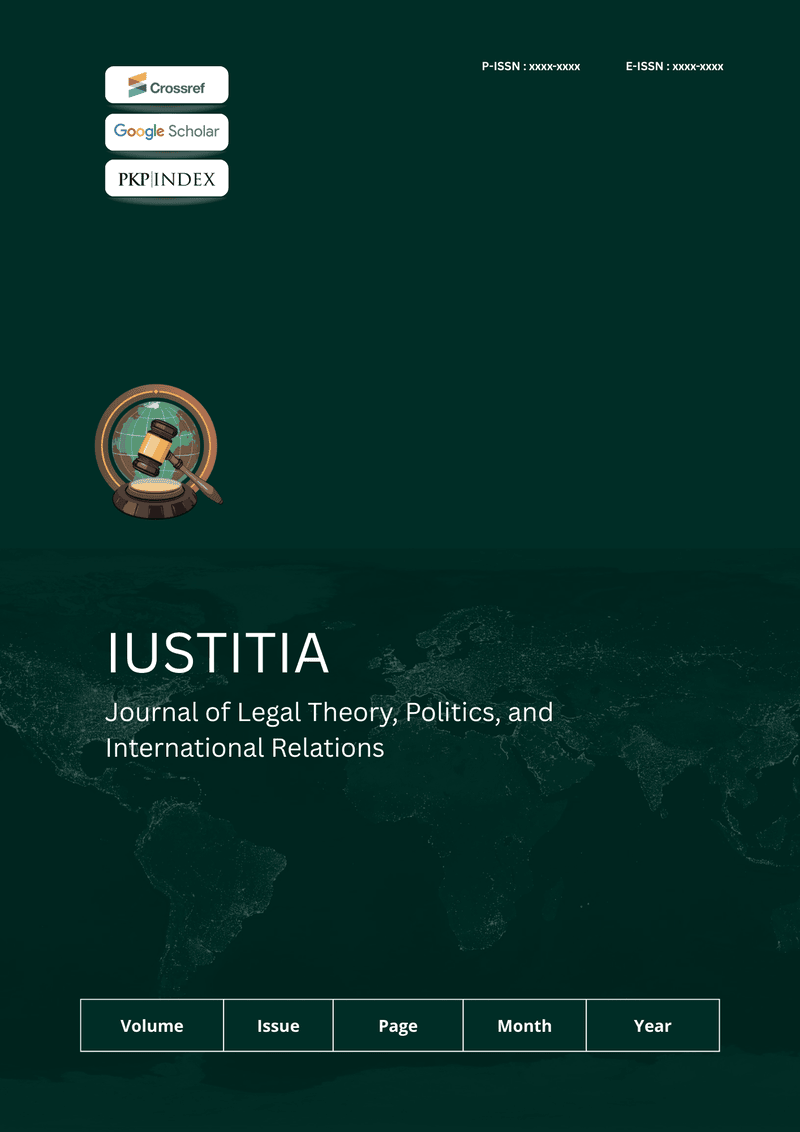Click the 'International Relations' subtitle line
Image resolution: width=800 pixels, height=1132 pixels.
pos(245,748)
